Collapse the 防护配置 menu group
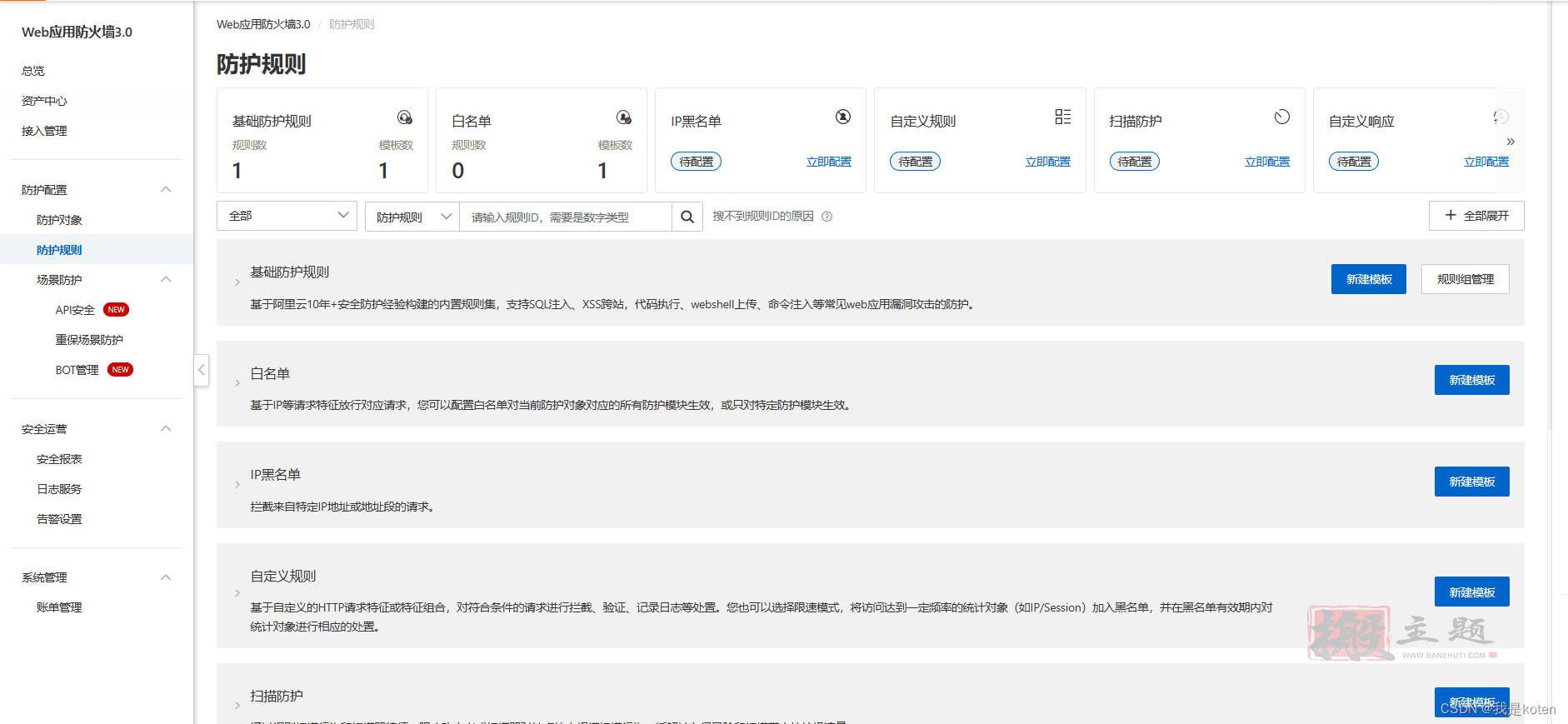The image size is (1568, 724). click(166, 190)
